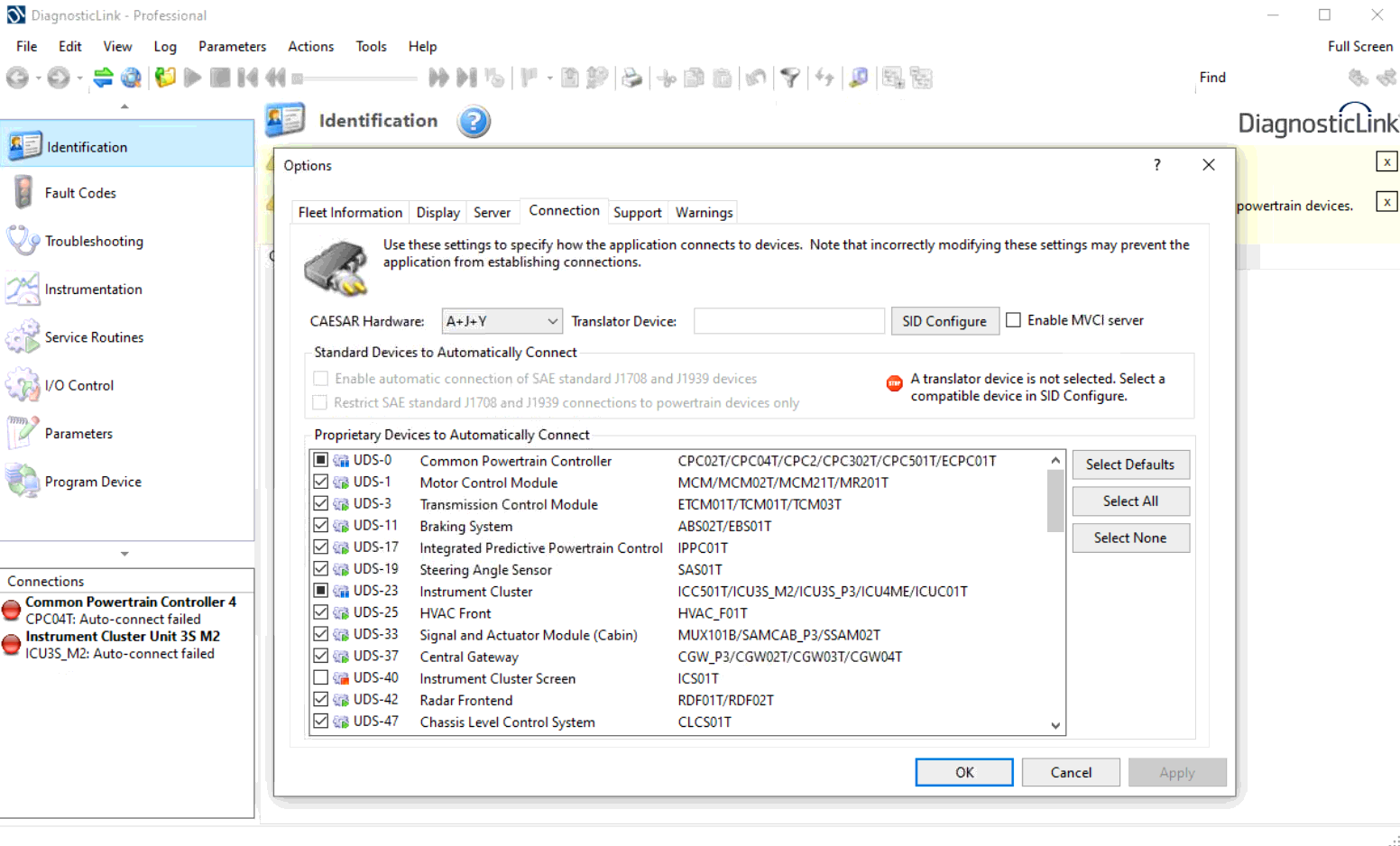Click the green swap connection toolbar icon
This screenshot has width=1400, height=846.
point(102,78)
